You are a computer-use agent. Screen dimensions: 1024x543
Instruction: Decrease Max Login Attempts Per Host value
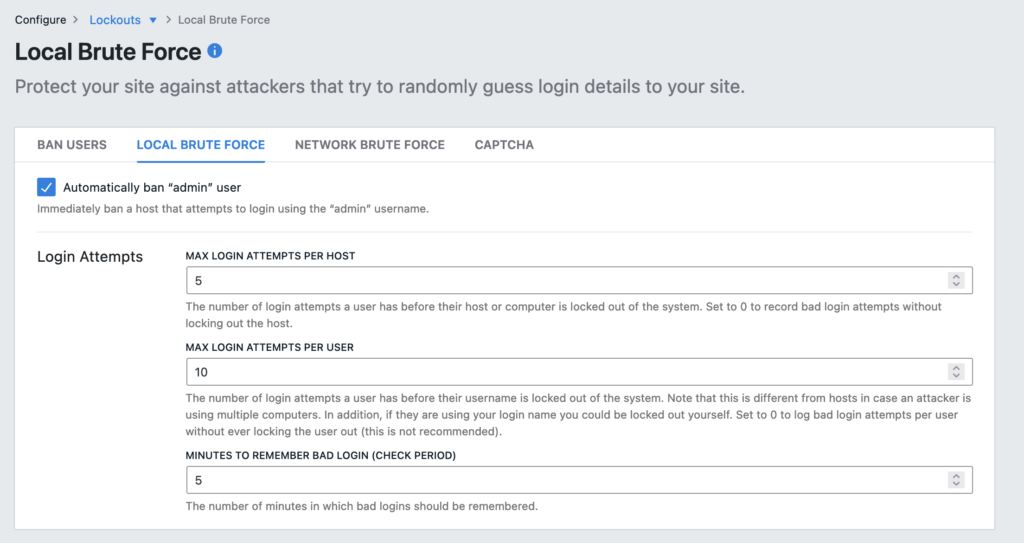point(956,284)
